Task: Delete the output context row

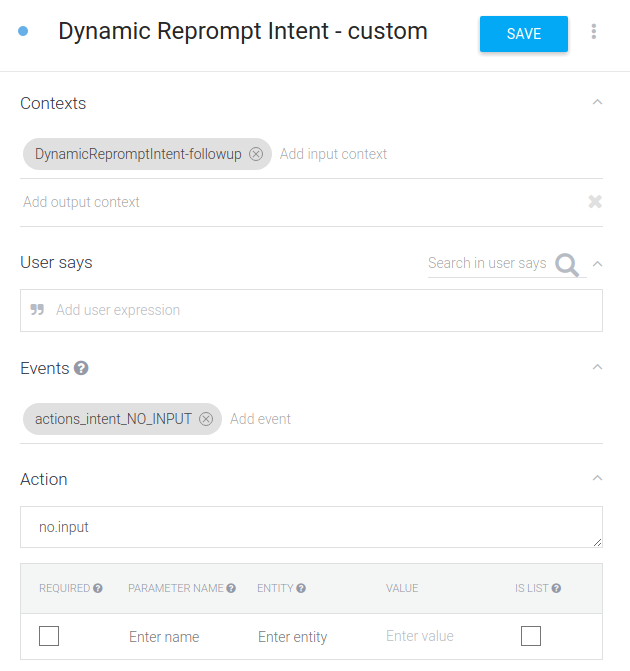Action: [595, 202]
